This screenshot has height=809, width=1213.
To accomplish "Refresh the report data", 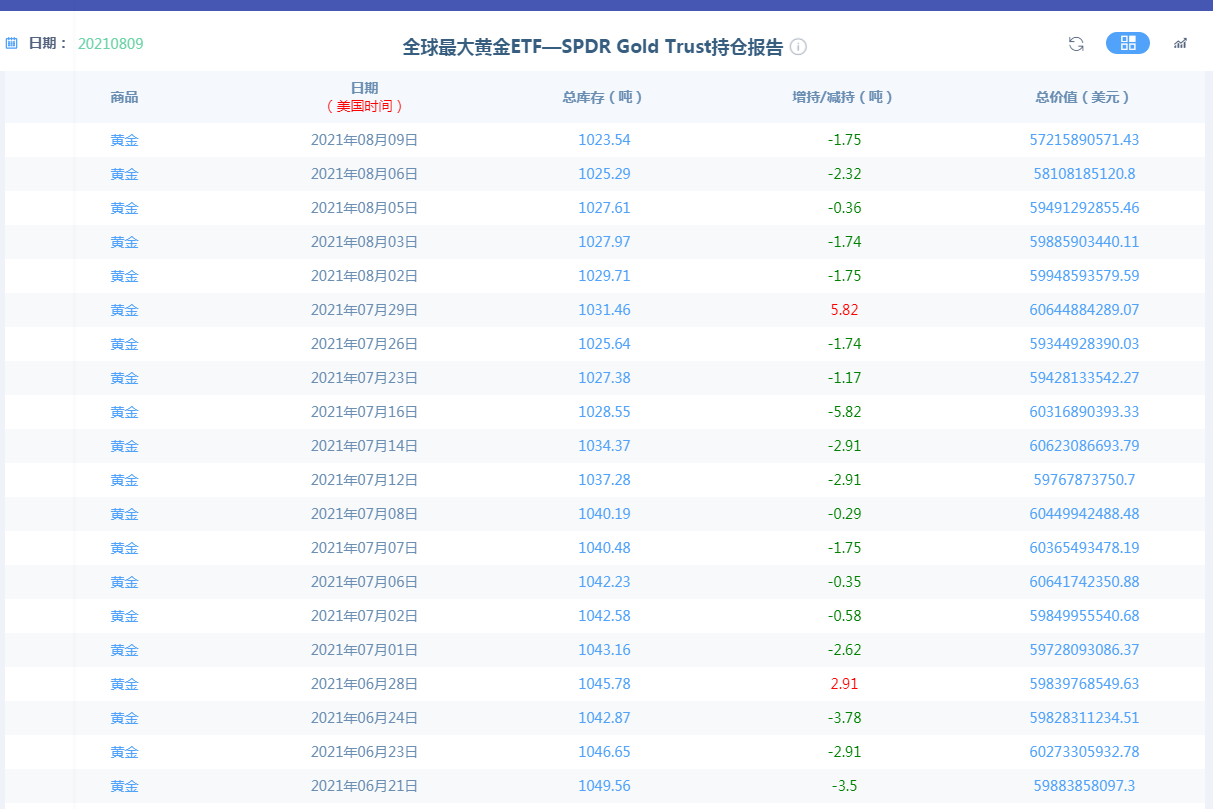I will pos(1076,43).
